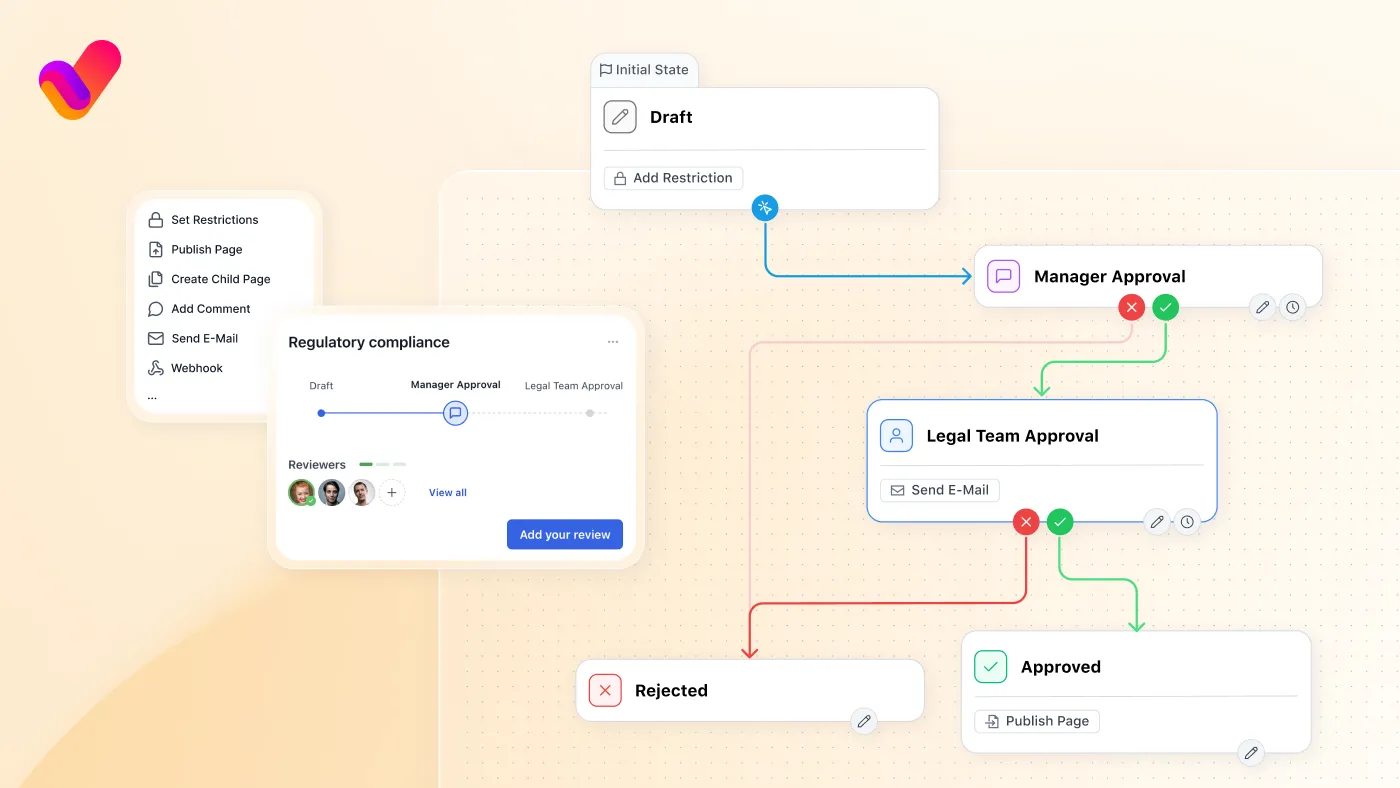This screenshot has height=788, width=1400.
Task: Add a reviewer with the plus button
Action: point(392,492)
